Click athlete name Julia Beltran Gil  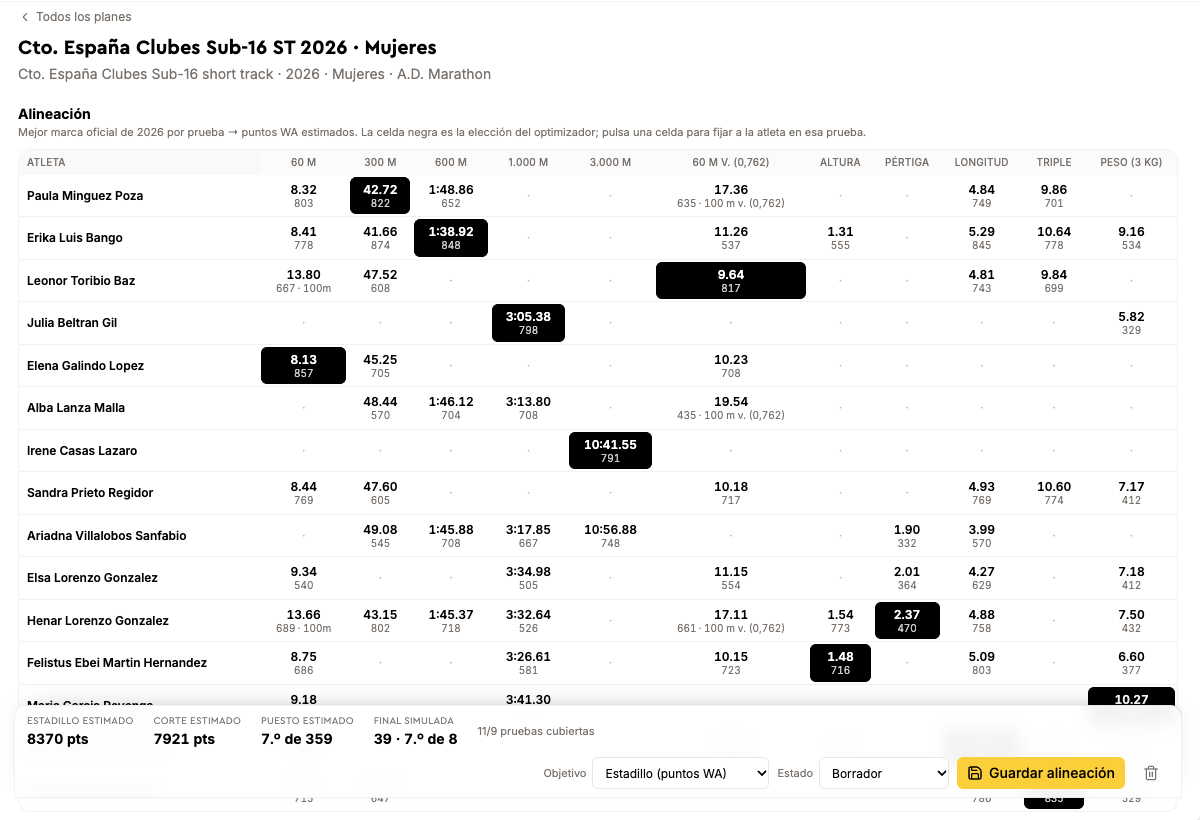[72, 323]
